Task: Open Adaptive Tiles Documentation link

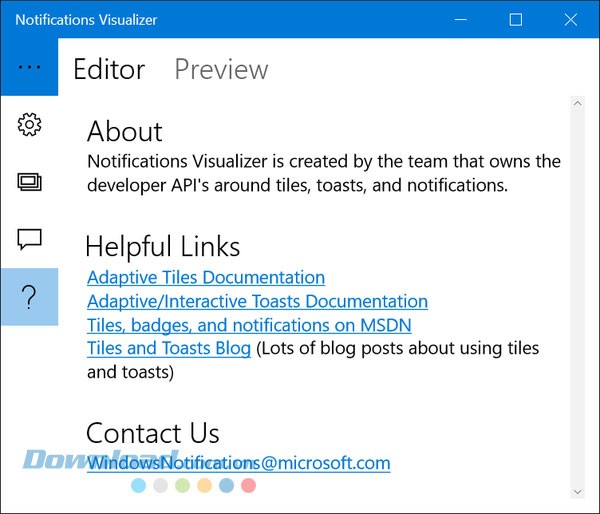Action: click(206, 278)
